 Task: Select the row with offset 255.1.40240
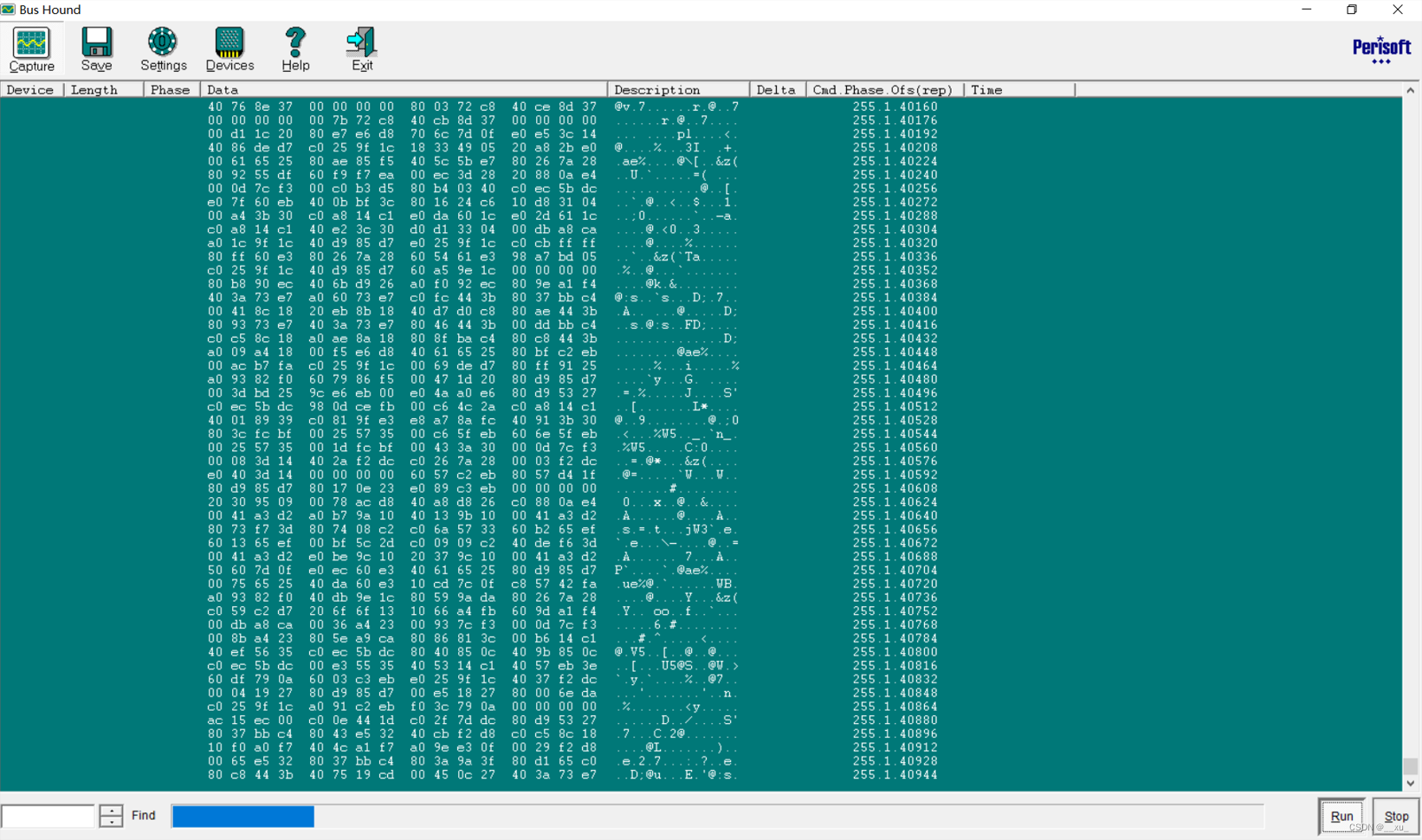pyautogui.click(x=701, y=175)
